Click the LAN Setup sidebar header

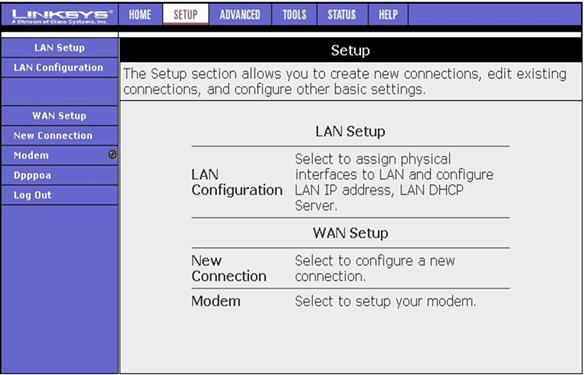click(60, 48)
